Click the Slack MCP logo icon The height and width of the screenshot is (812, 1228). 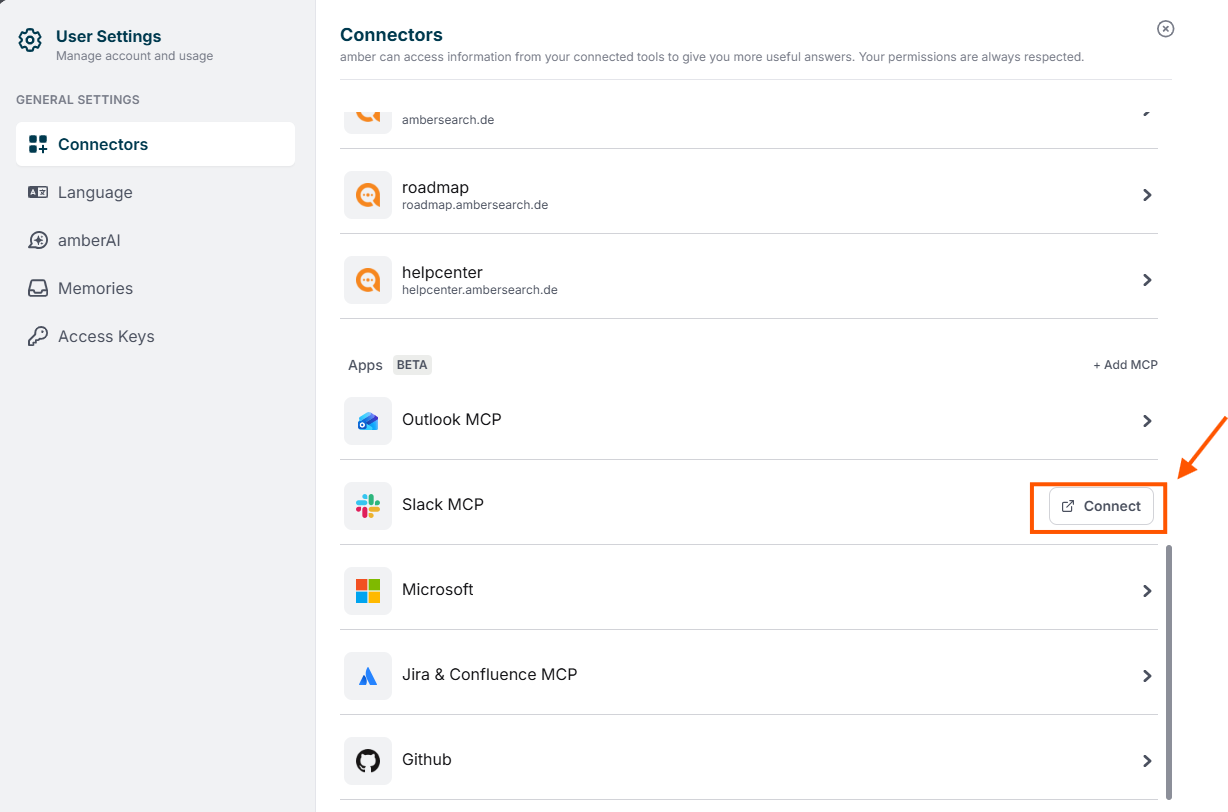[x=368, y=506]
